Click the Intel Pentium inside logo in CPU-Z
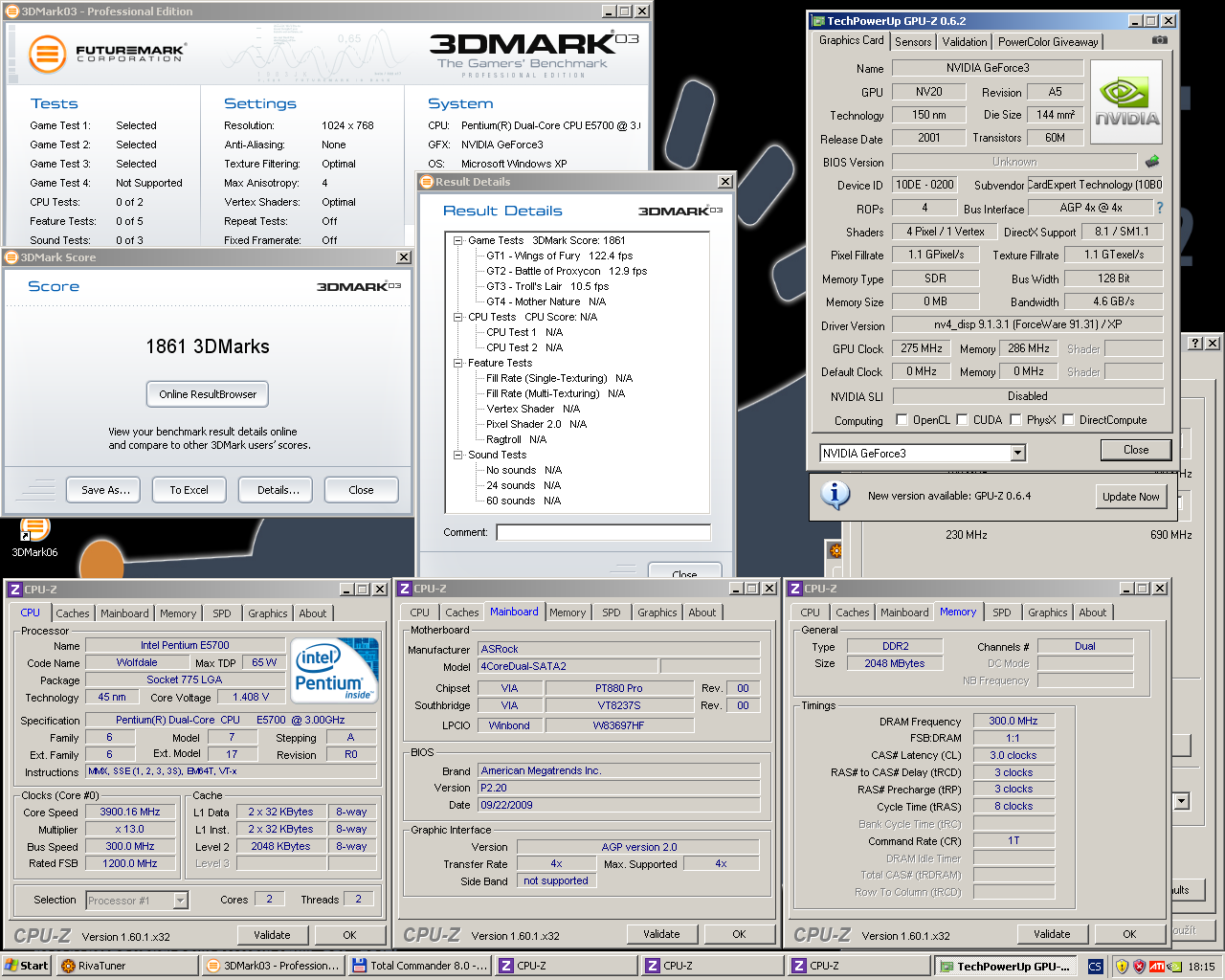 334,669
